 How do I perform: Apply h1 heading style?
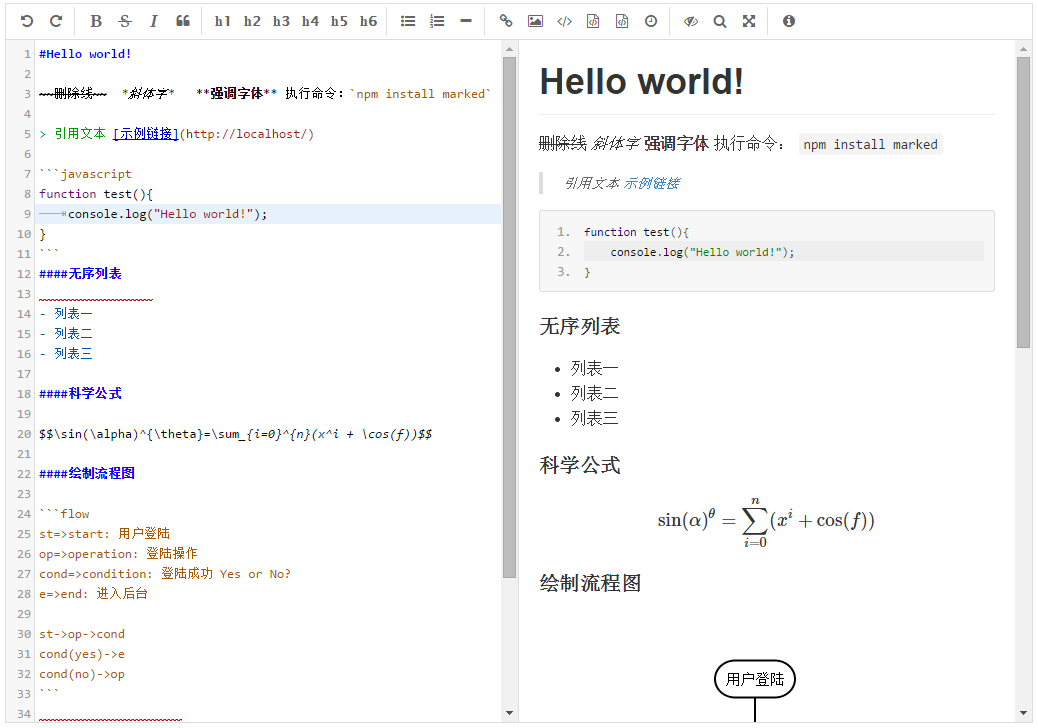point(223,21)
